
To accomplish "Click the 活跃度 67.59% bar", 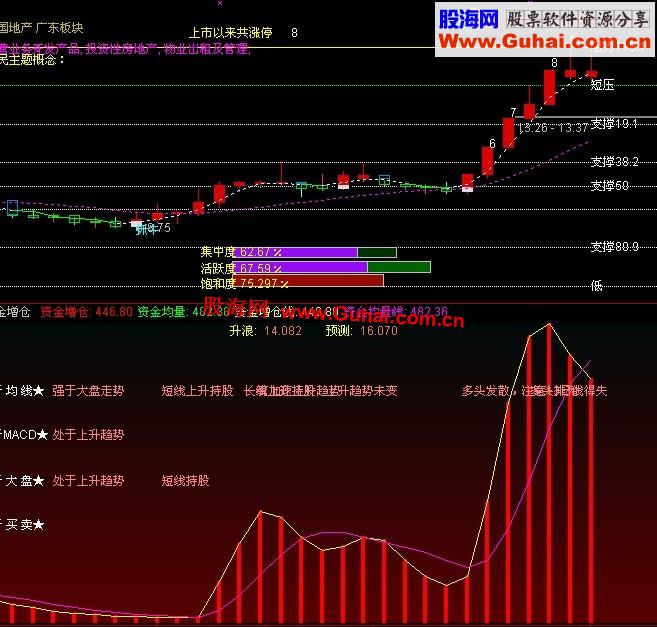I will click(x=331, y=267).
